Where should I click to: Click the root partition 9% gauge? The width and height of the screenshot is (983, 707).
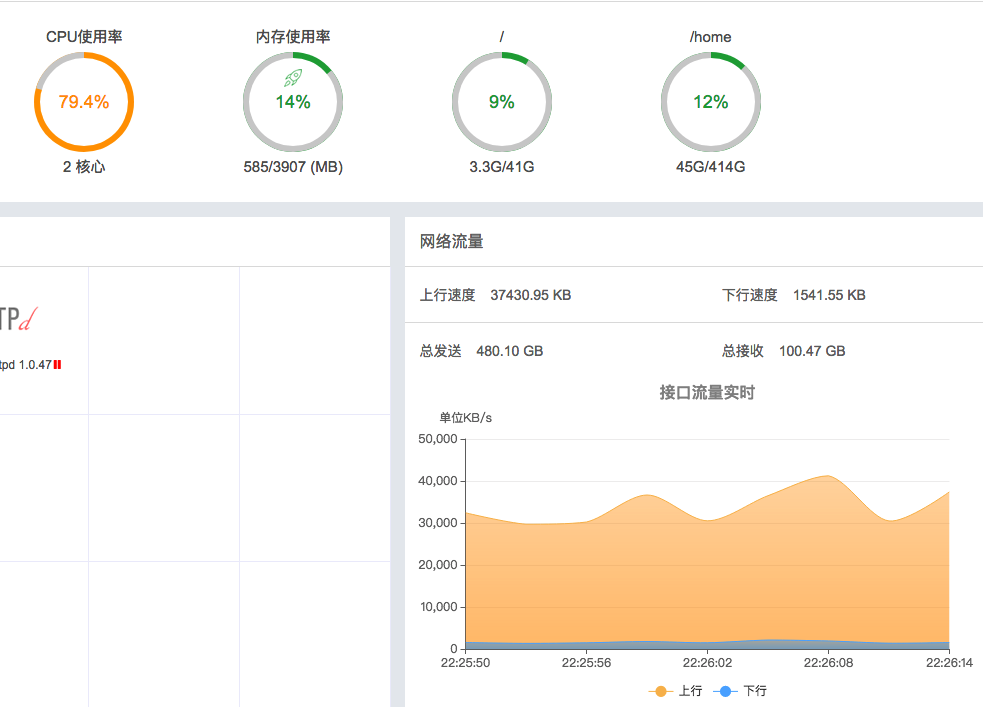(501, 102)
